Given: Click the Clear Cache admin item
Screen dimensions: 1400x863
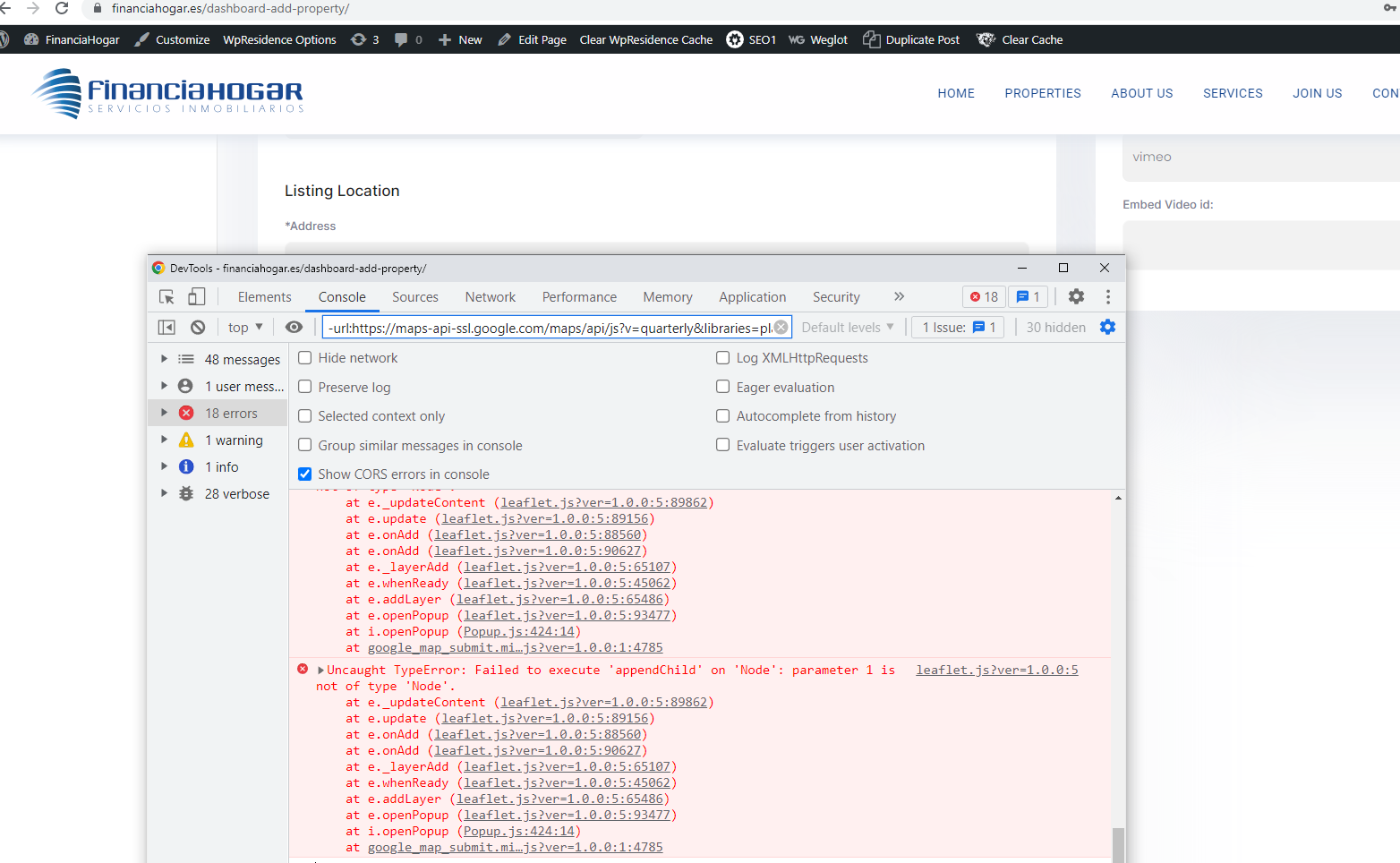Looking at the screenshot, I should pos(1020,39).
